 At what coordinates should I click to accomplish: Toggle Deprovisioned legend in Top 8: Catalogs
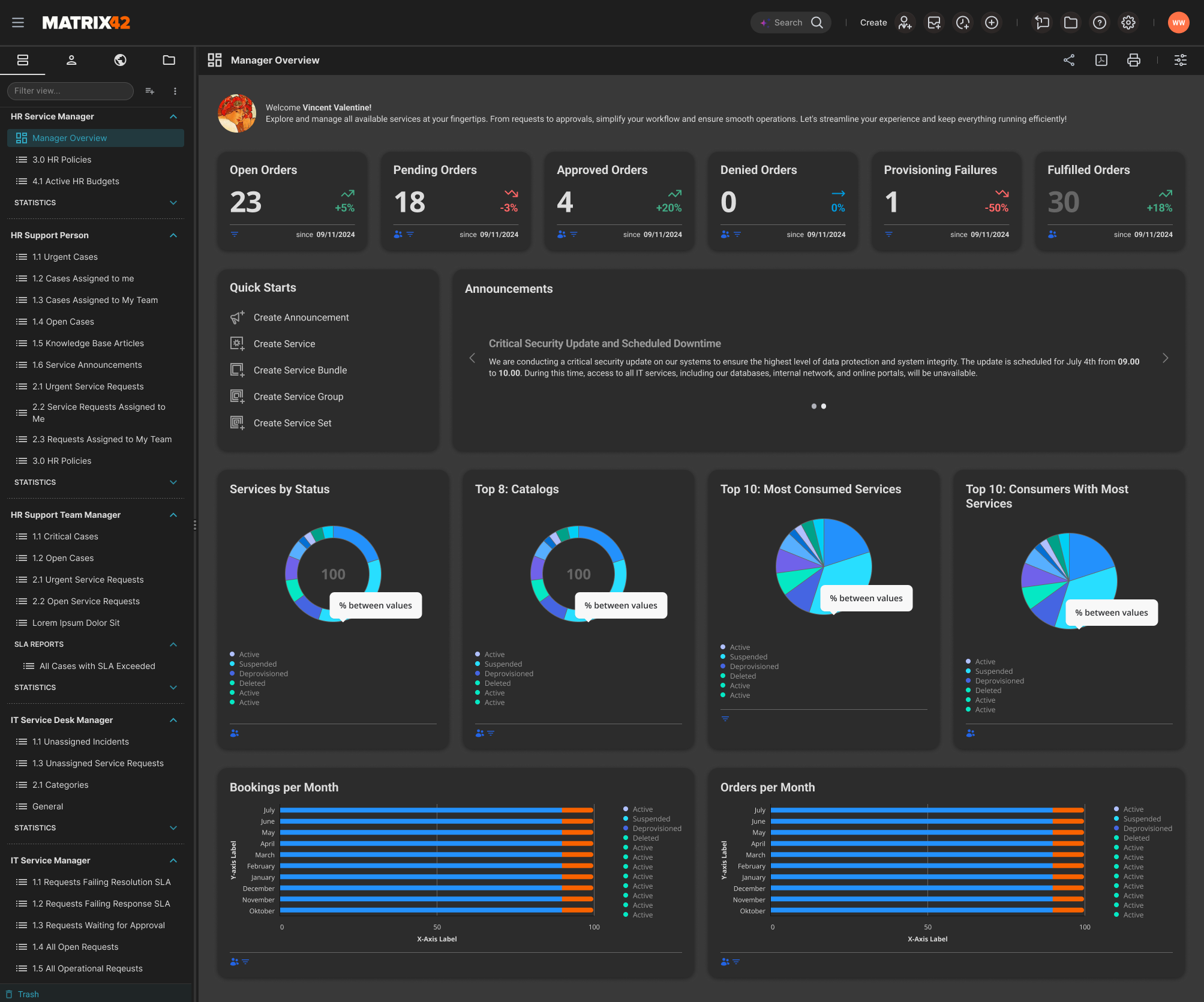coord(508,674)
